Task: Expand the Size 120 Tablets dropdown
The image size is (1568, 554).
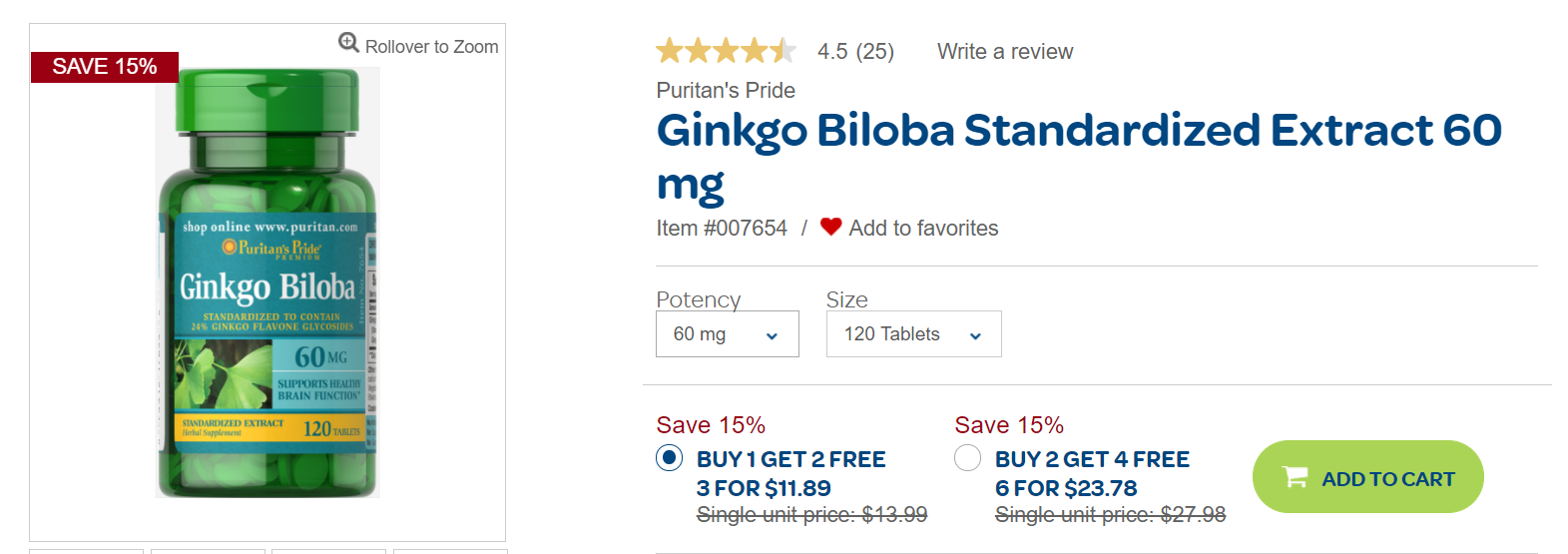Action: (x=912, y=334)
